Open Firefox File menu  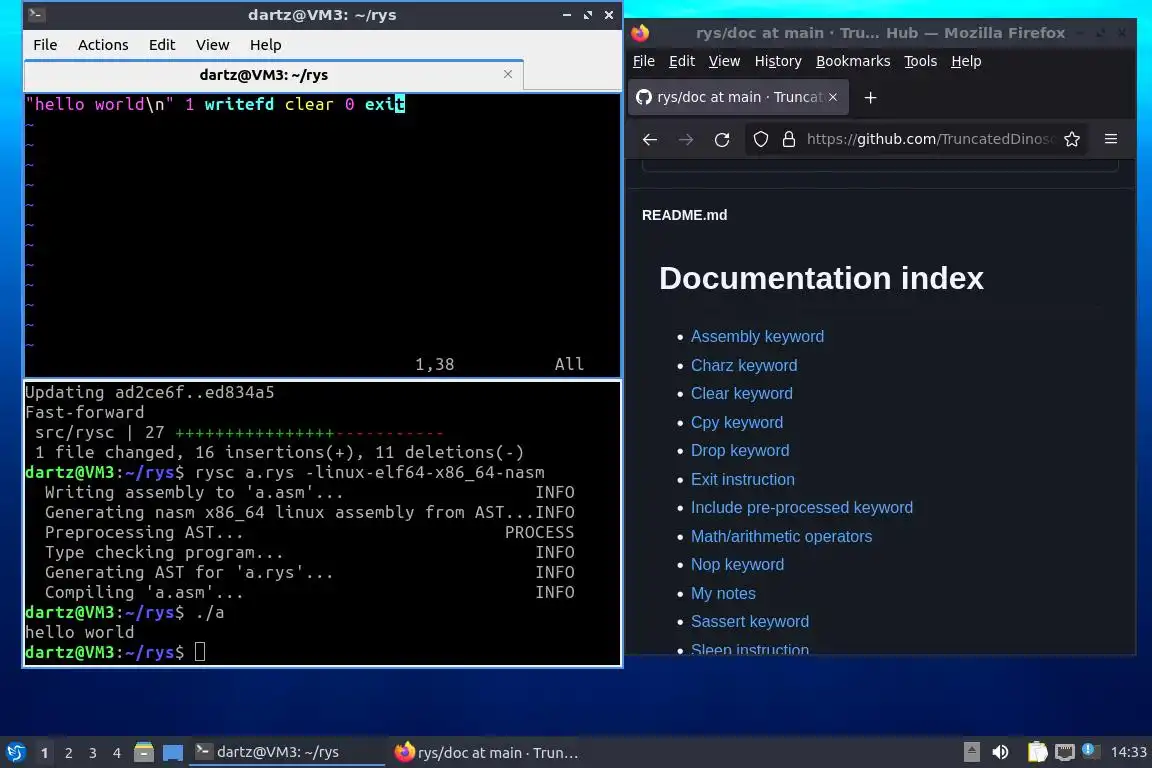click(644, 61)
